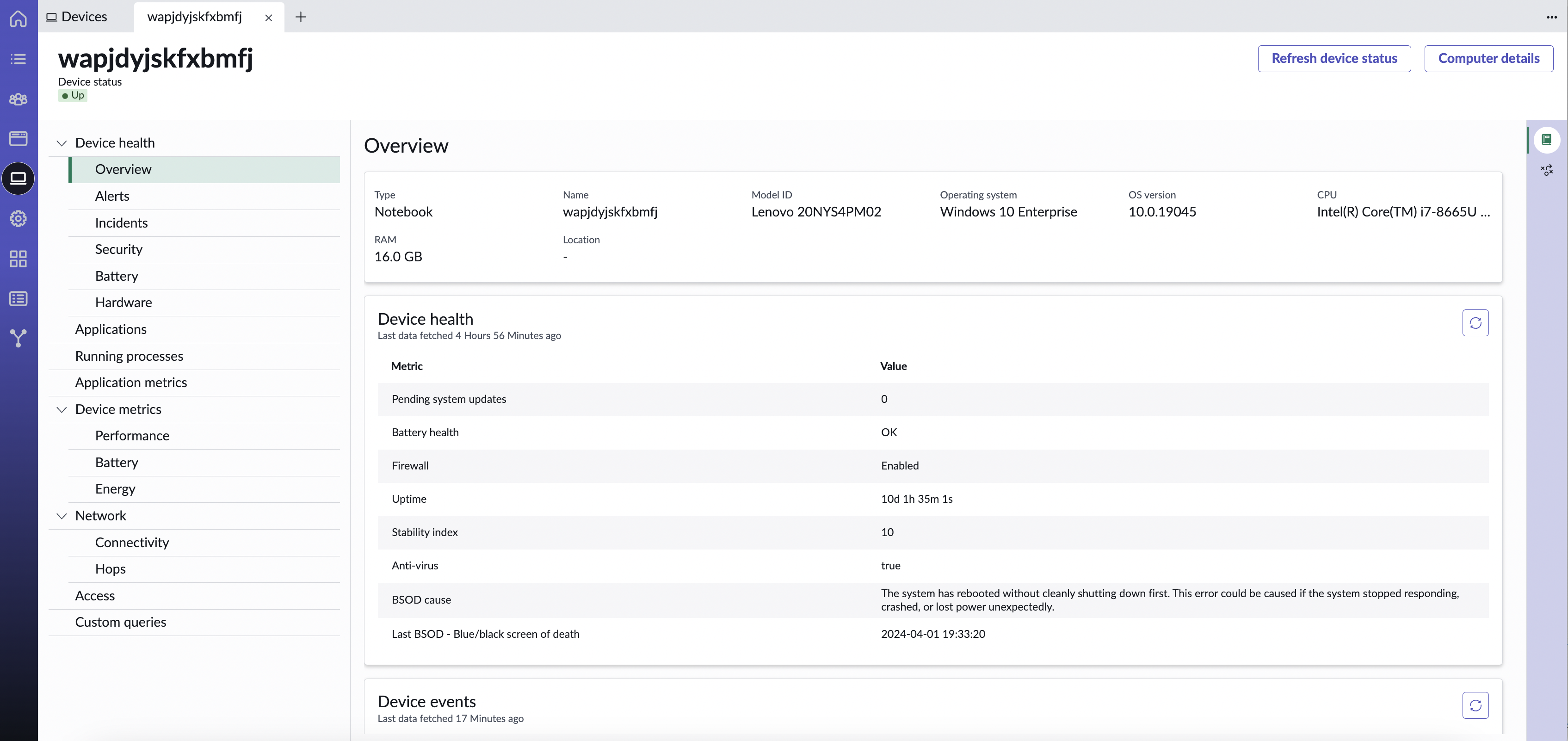Viewport: 1568px width, 741px height.
Task: Open Performance under Device metrics
Action: pyautogui.click(x=204, y=436)
